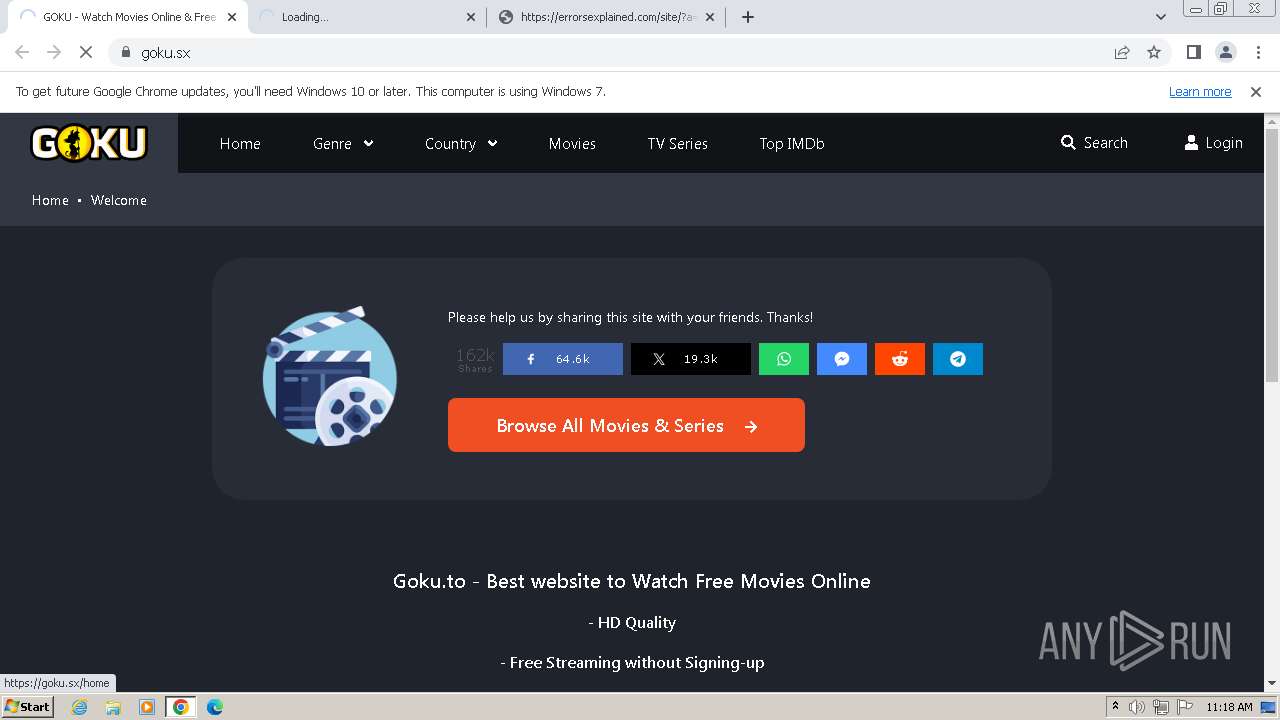The image size is (1280, 720).
Task: Click the scrollbar down arrow
Action: point(1272,684)
